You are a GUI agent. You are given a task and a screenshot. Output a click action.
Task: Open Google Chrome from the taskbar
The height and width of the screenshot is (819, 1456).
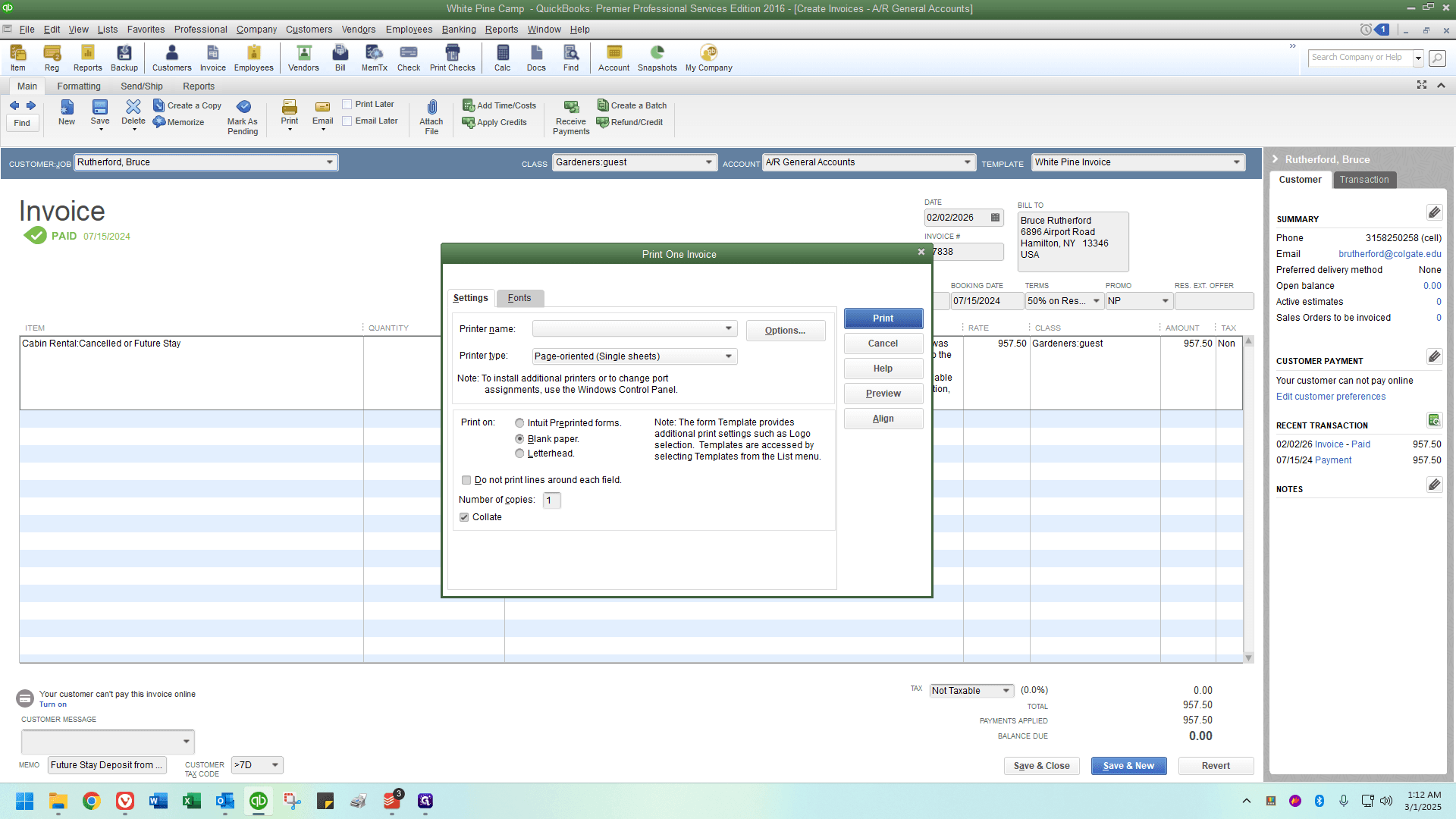click(x=92, y=801)
